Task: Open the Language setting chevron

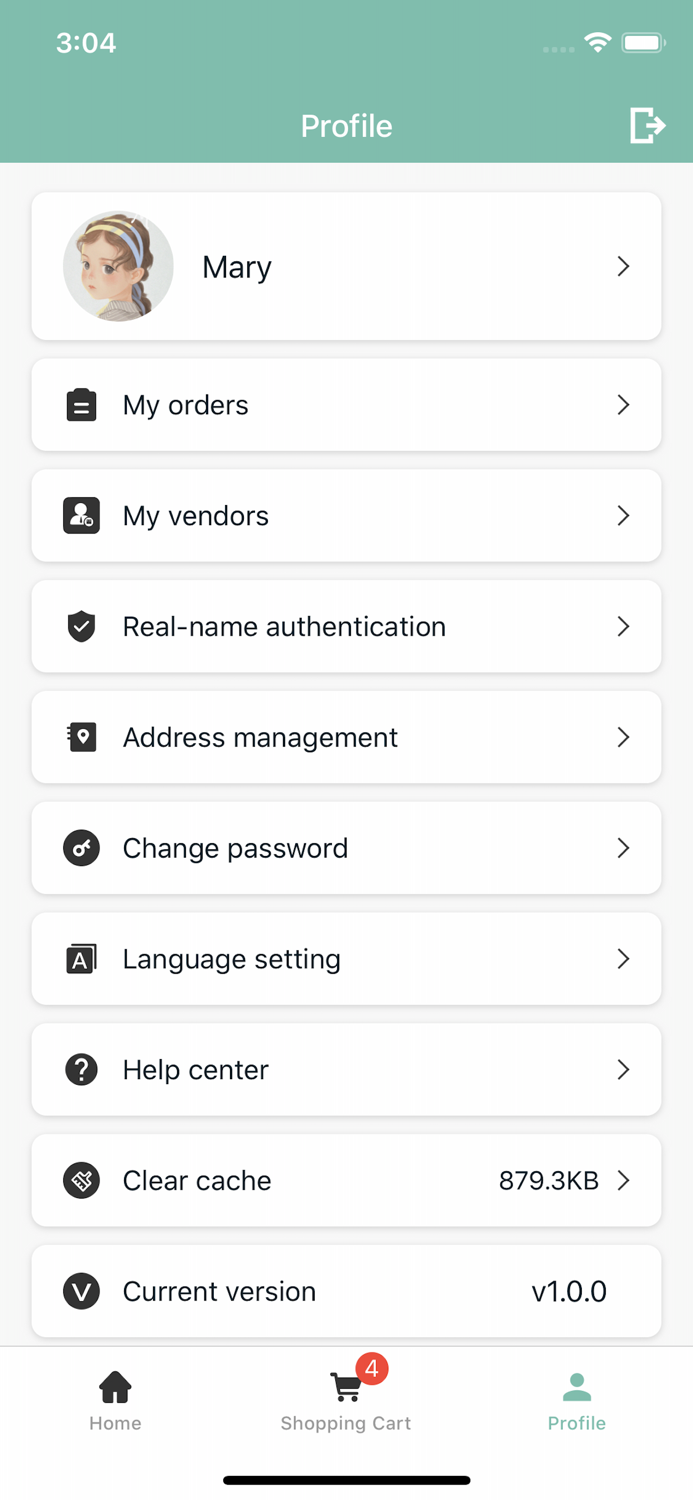Action: 623,958
